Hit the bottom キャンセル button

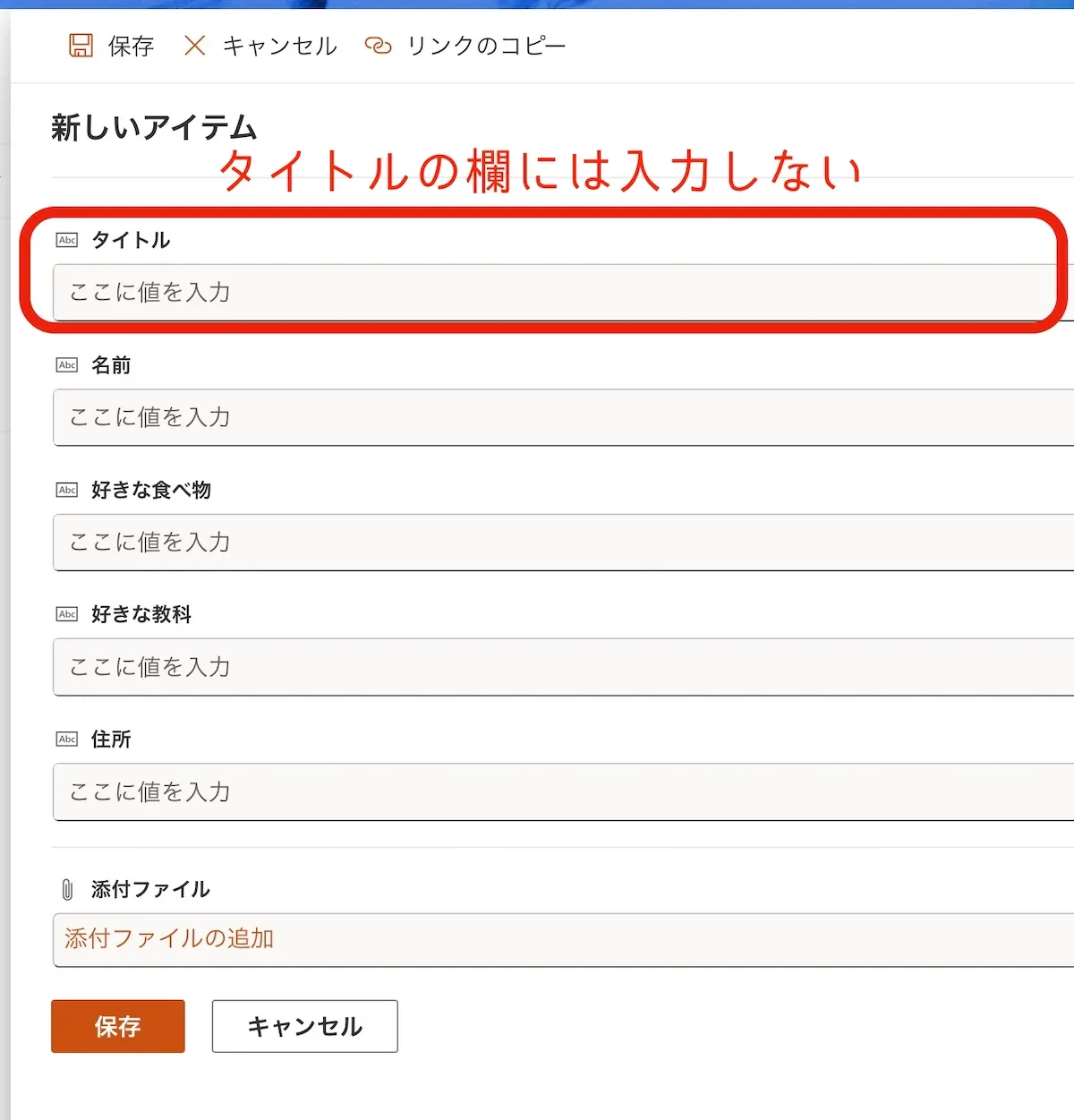pos(304,1026)
